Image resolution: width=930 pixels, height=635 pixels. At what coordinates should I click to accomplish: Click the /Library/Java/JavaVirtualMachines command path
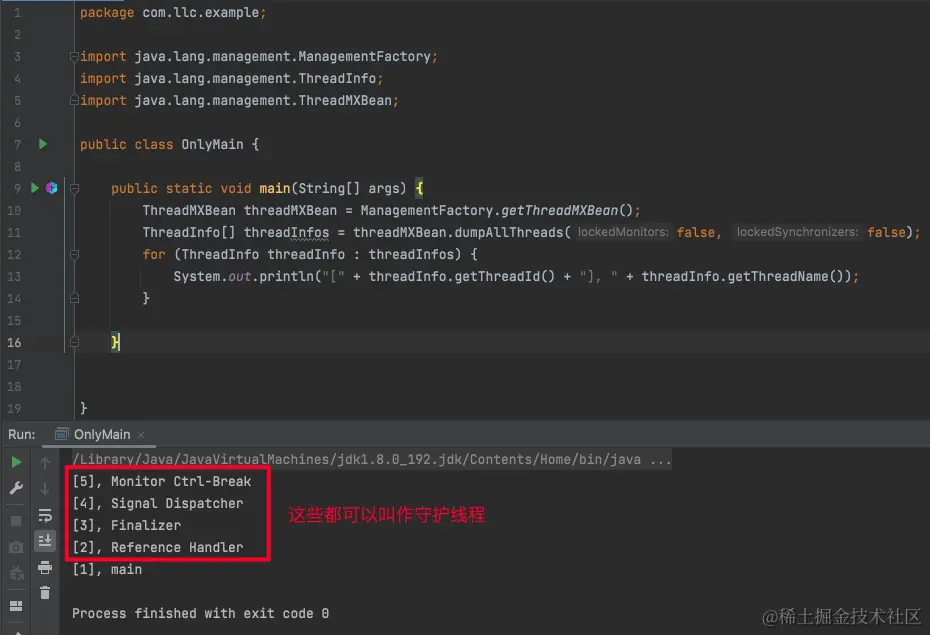tap(356, 460)
